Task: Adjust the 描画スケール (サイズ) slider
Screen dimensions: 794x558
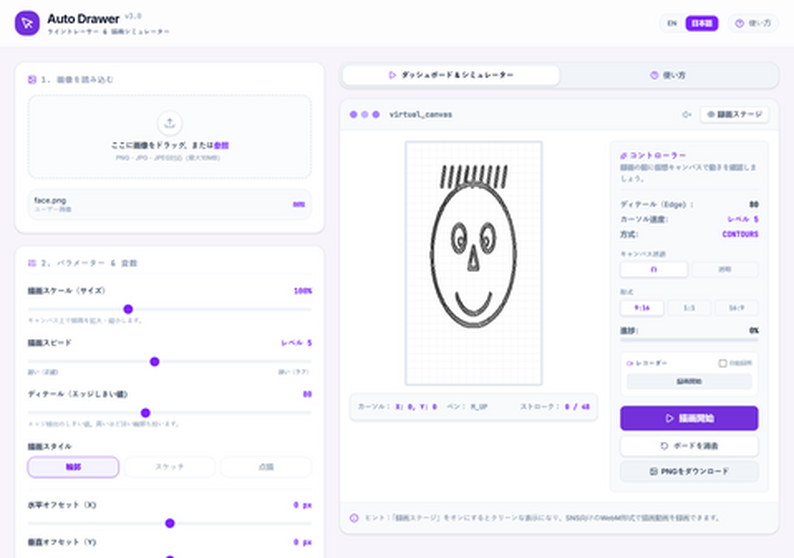Action: [x=128, y=309]
